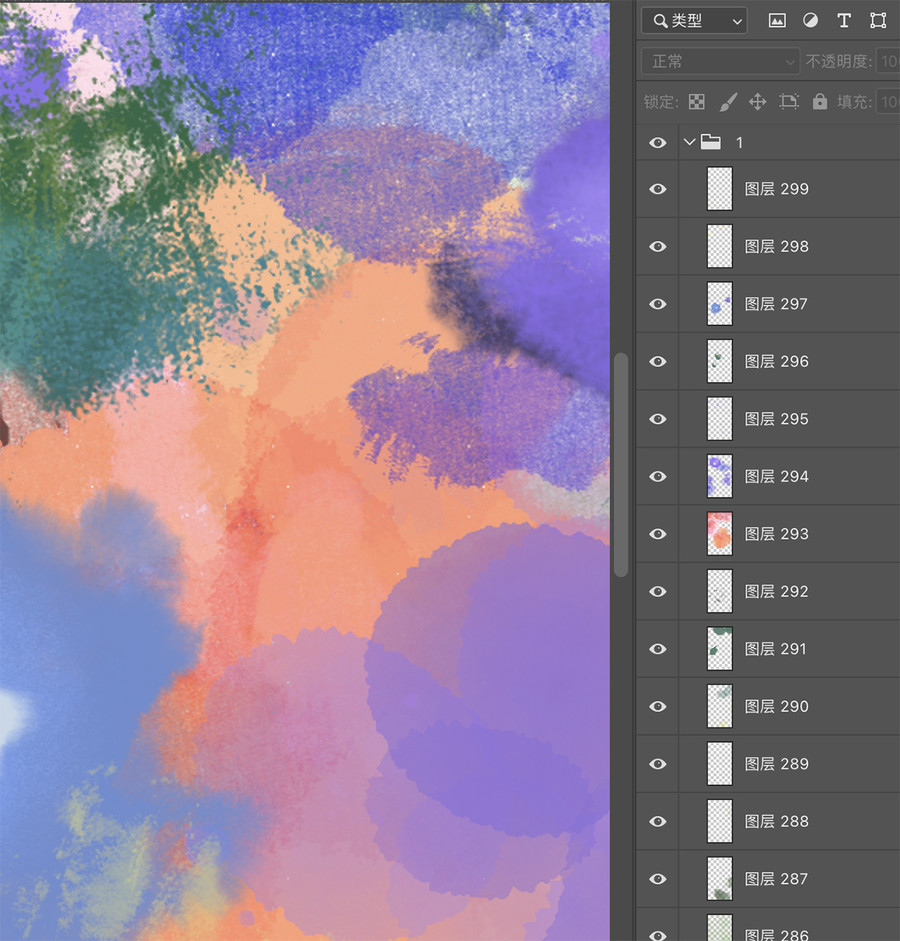Click 图层 294 purple flowers thumbnail
900x941 pixels.
pyautogui.click(x=719, y=477)
